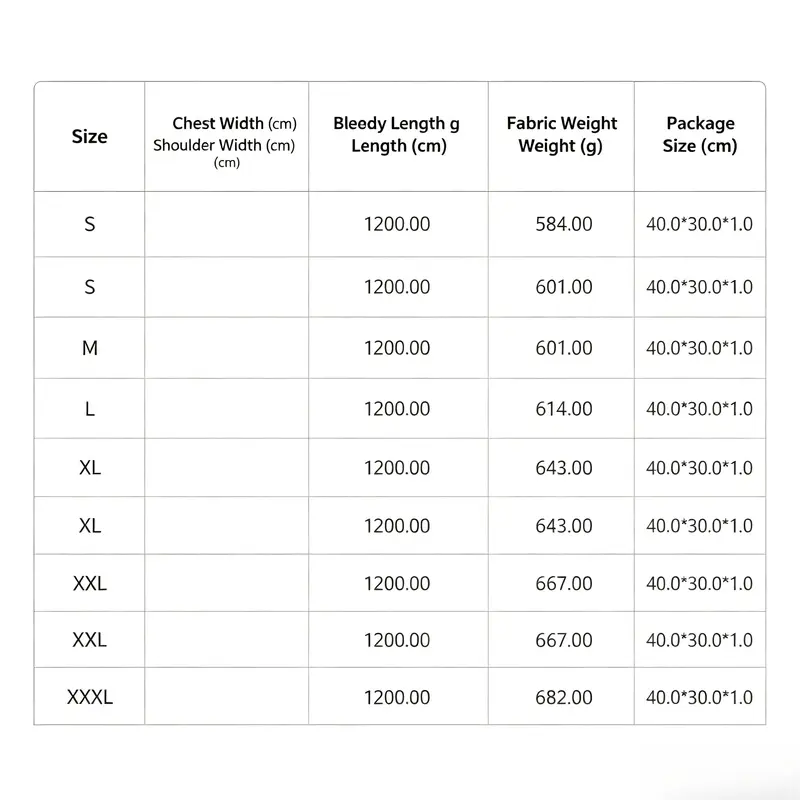Click the XXXL size cell
This screenshot has width=800, height=800.
tap(89, 697)
